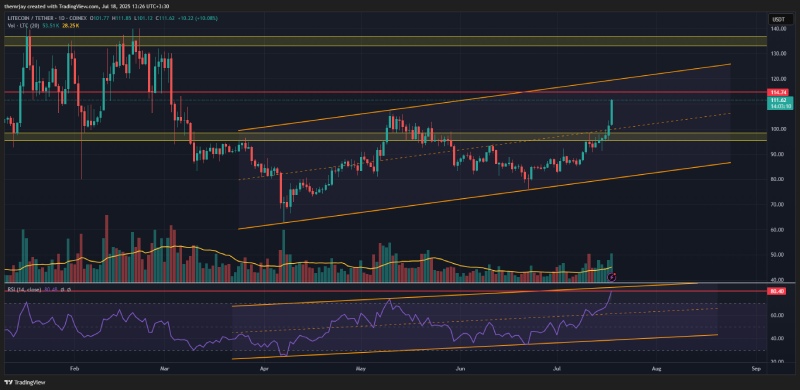
Task: Click the Mar label on time axis
Action: (x=165, y=368)
